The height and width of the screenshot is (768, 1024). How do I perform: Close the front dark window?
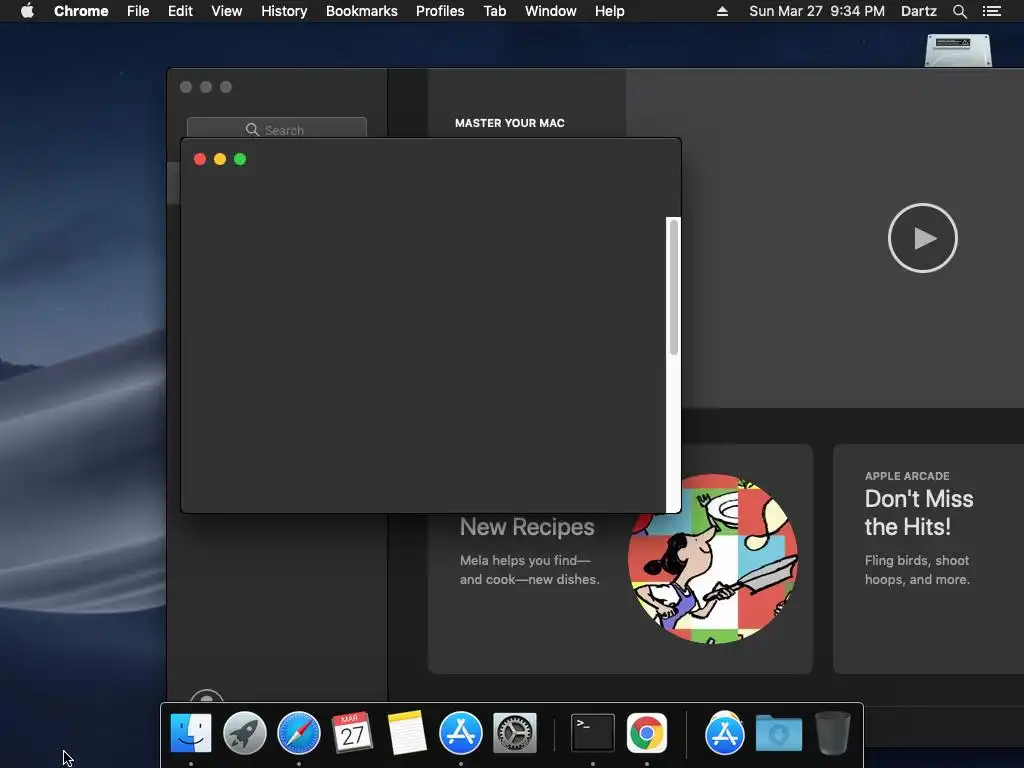(x=200, y=159)
